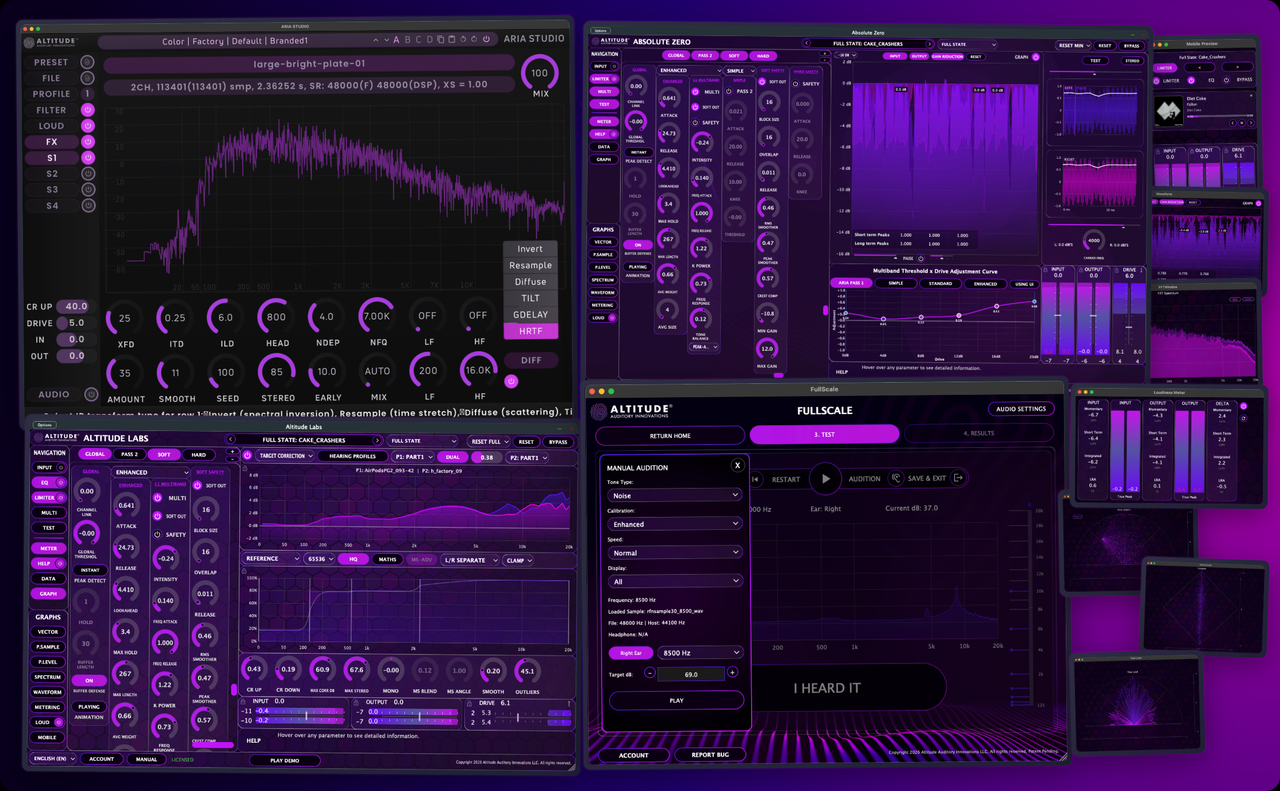This screenshot has width=1280, height=791.
Task: Switch to the 4. RESULTS tab in FullScale
Action: tap(981, 434)
